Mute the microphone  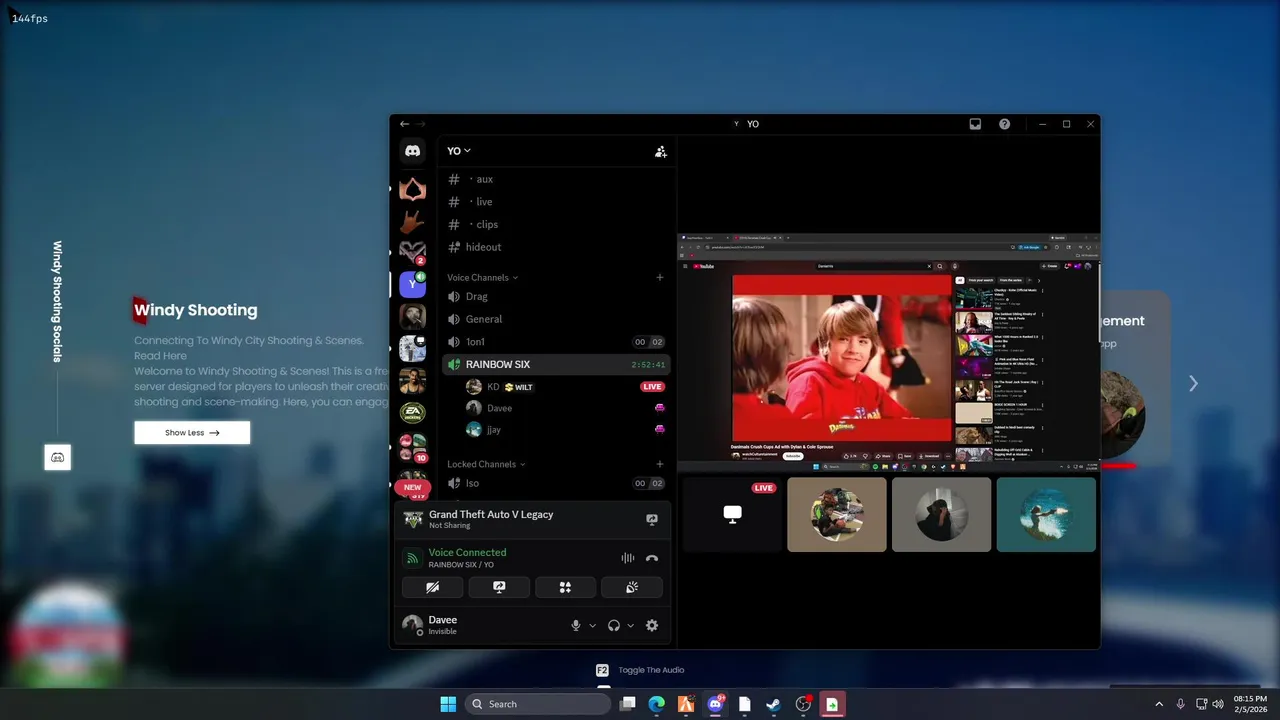point(575,625)
